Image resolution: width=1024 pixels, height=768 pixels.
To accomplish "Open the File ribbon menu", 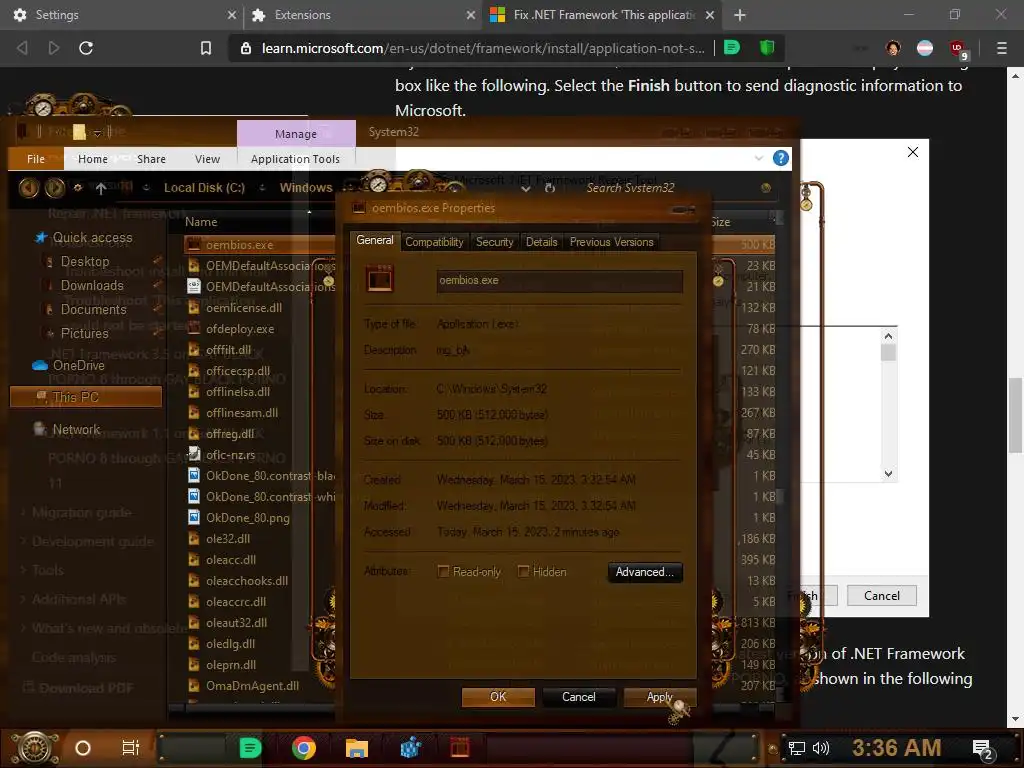I will pyautogui.click(x=36, y=159).
